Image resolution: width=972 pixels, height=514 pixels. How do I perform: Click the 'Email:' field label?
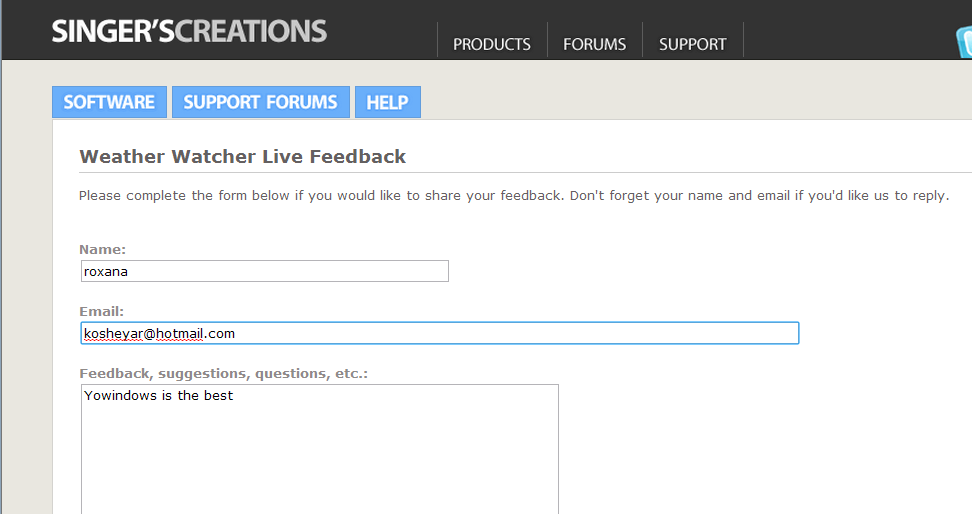click(x=101, y=311)
